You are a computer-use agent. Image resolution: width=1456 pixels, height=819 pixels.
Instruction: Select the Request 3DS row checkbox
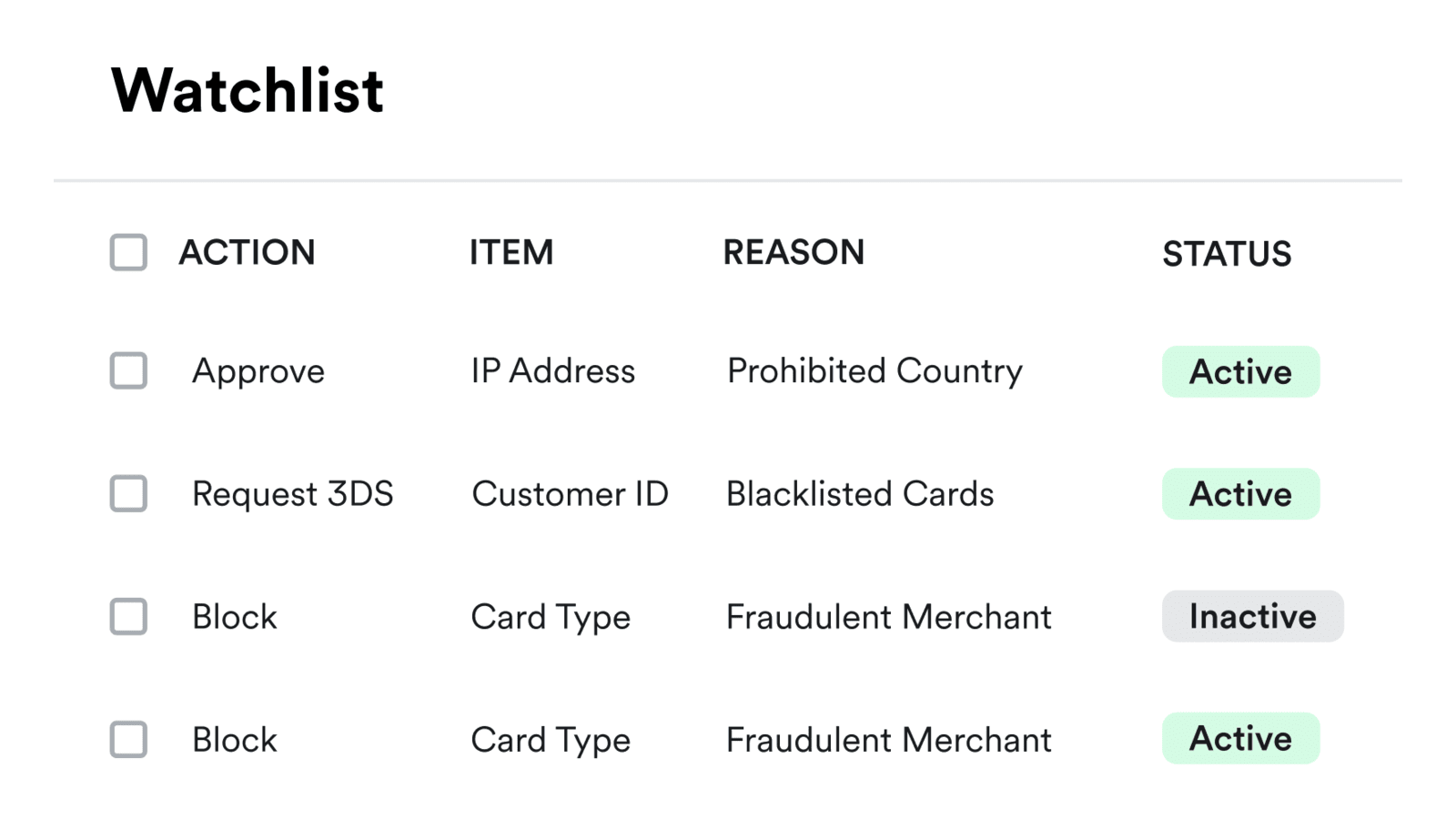128,493
